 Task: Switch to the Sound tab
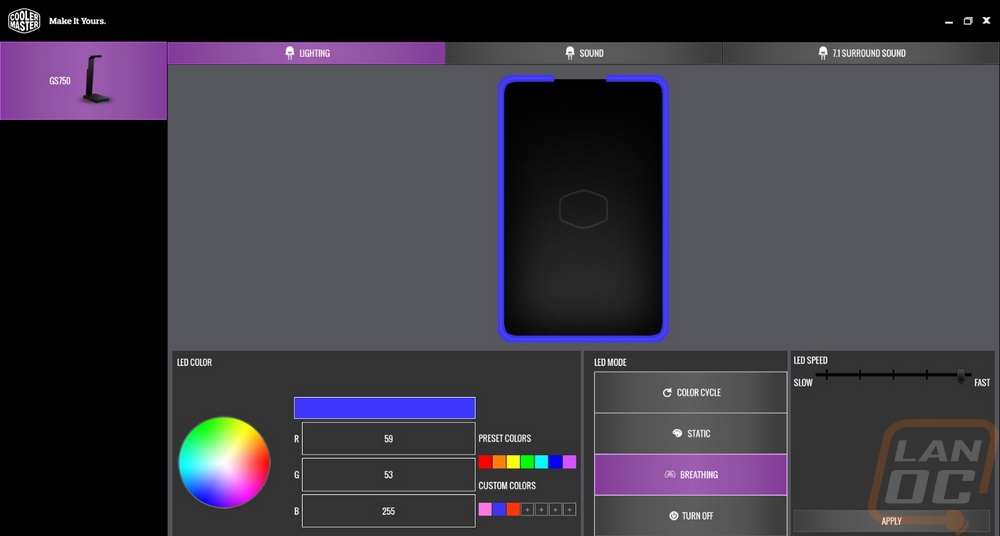584,53
